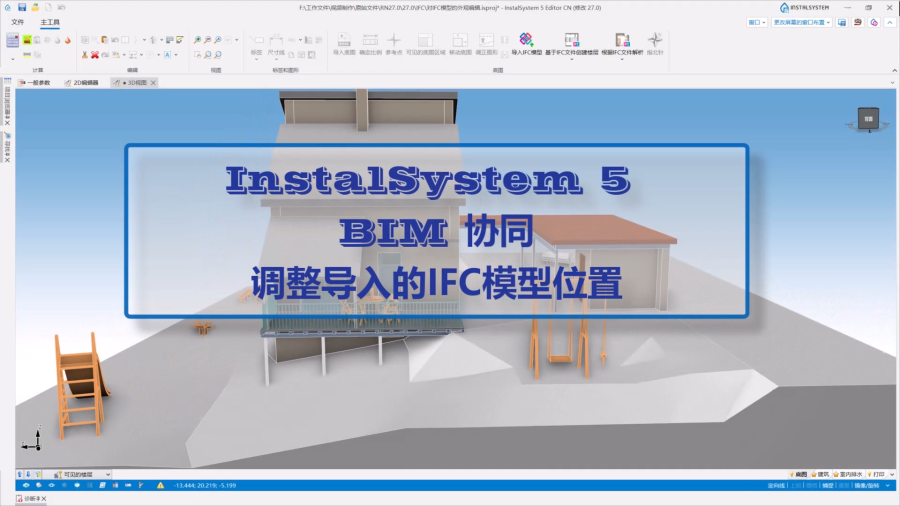Click the water drop icon in 计算 group

coord(57,40)
